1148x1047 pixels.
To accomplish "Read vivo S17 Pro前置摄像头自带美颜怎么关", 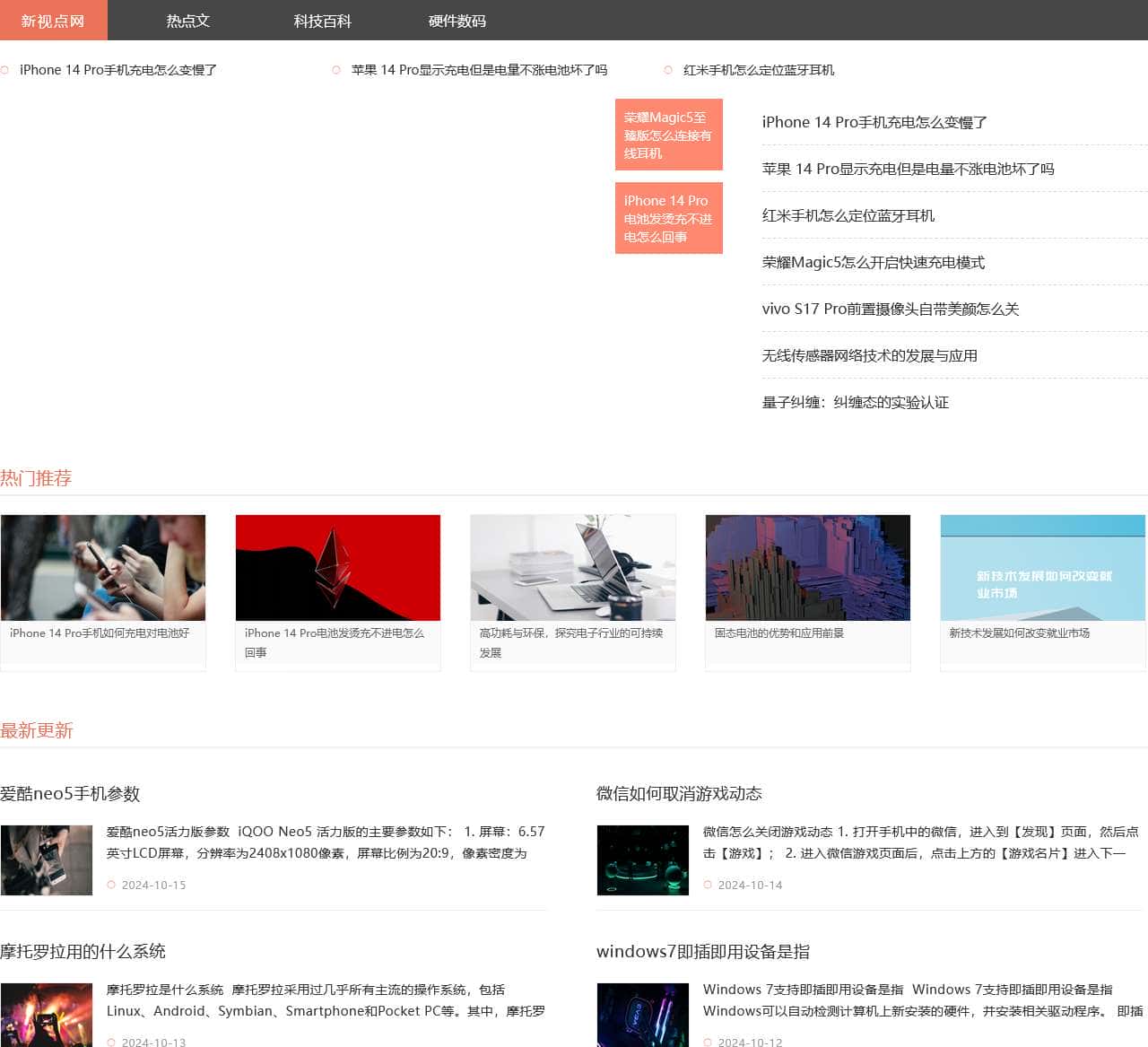I will (893, 309).
